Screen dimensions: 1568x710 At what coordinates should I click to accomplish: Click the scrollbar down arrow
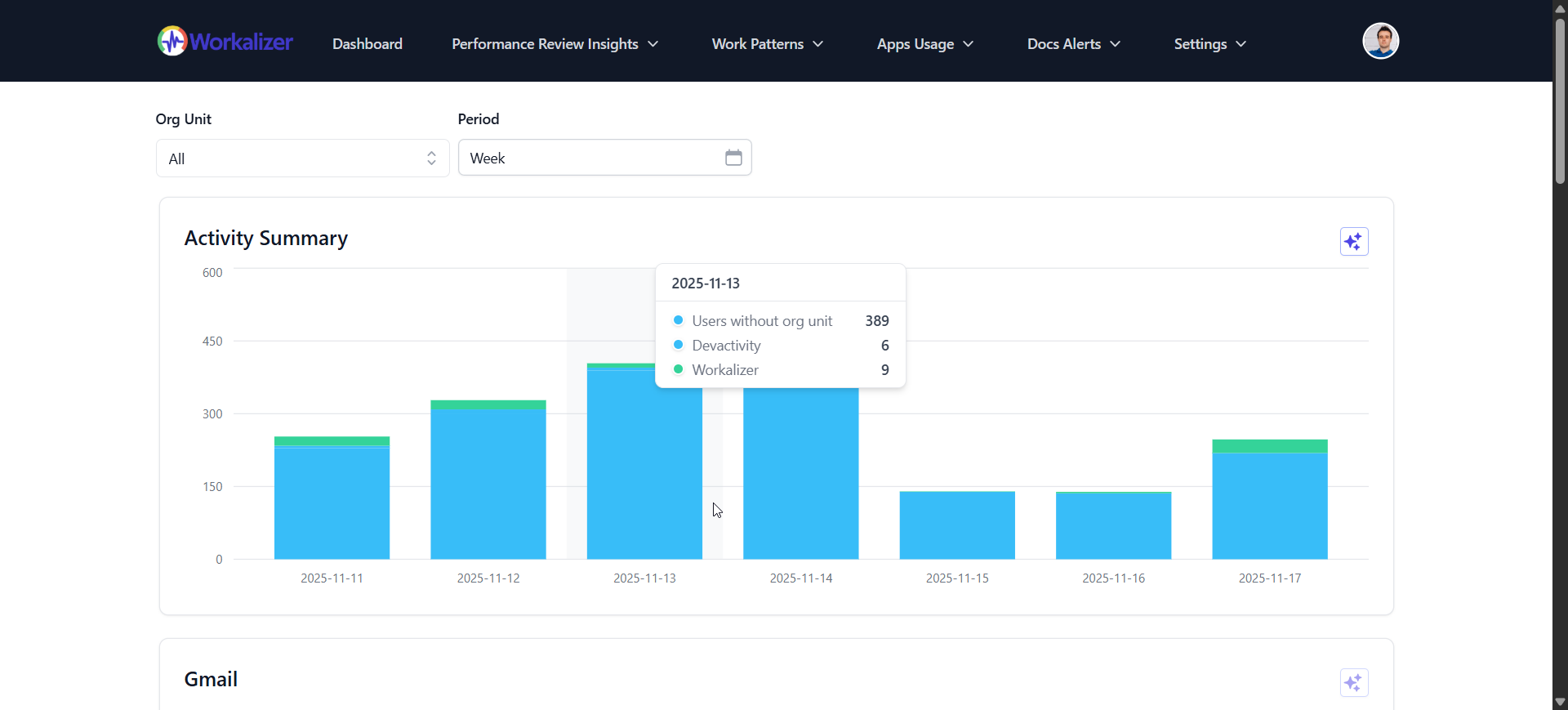click(1560, 702)
